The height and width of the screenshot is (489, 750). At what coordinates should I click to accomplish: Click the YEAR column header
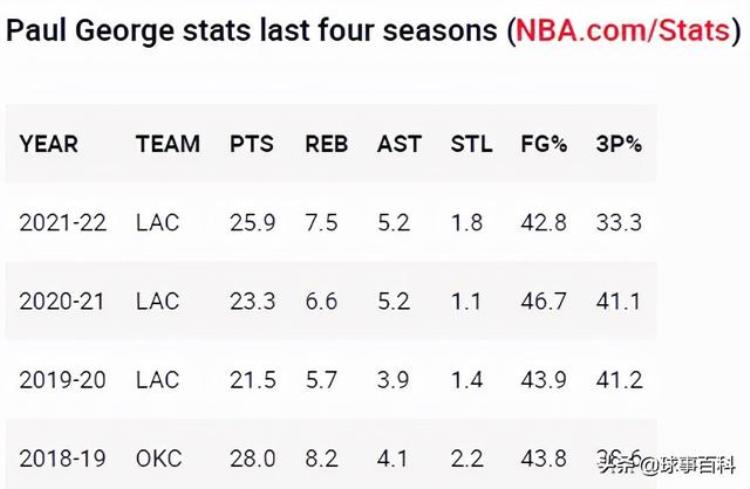(x=49, y=144)
